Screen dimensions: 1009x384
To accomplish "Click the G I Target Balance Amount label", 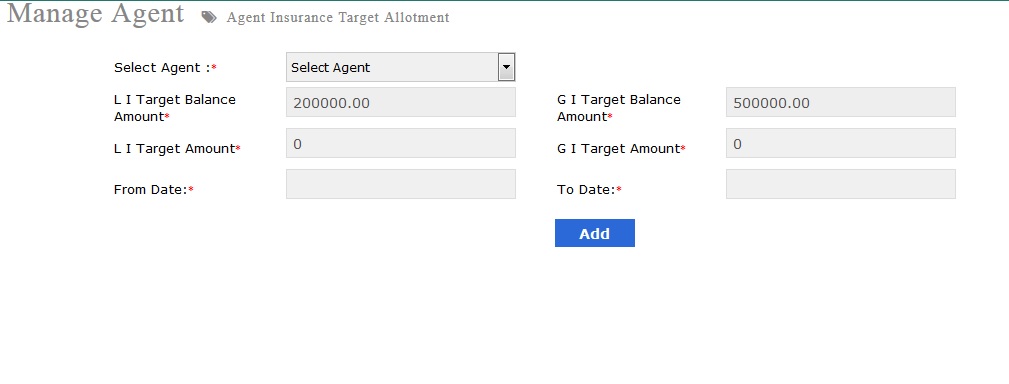I will (618, 108).
